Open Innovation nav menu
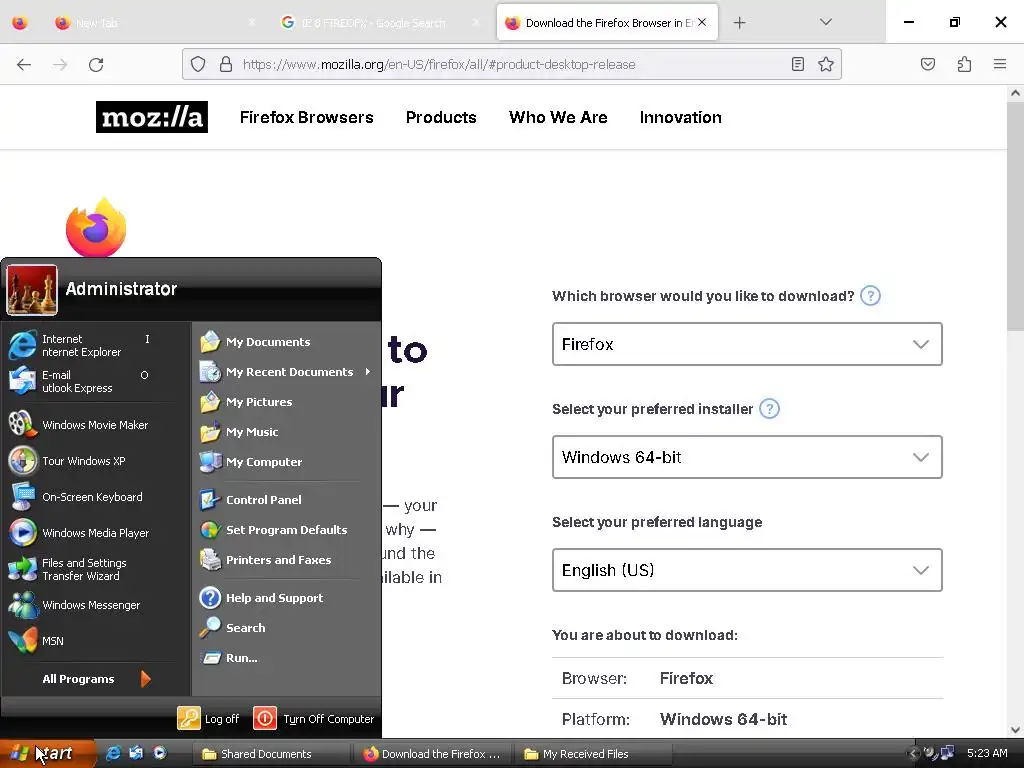Viewport: 1024px width, 768px height. click(680, 118)
